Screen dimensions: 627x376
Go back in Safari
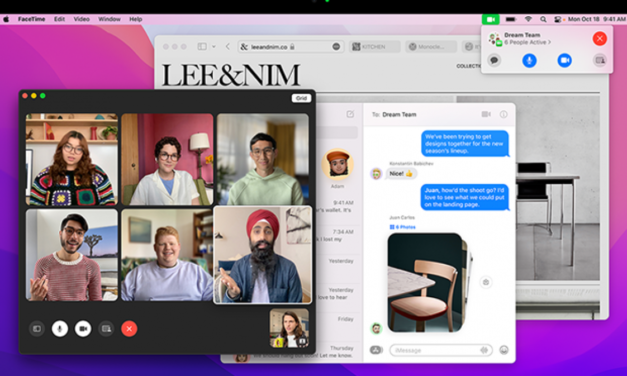coord(228,47)
